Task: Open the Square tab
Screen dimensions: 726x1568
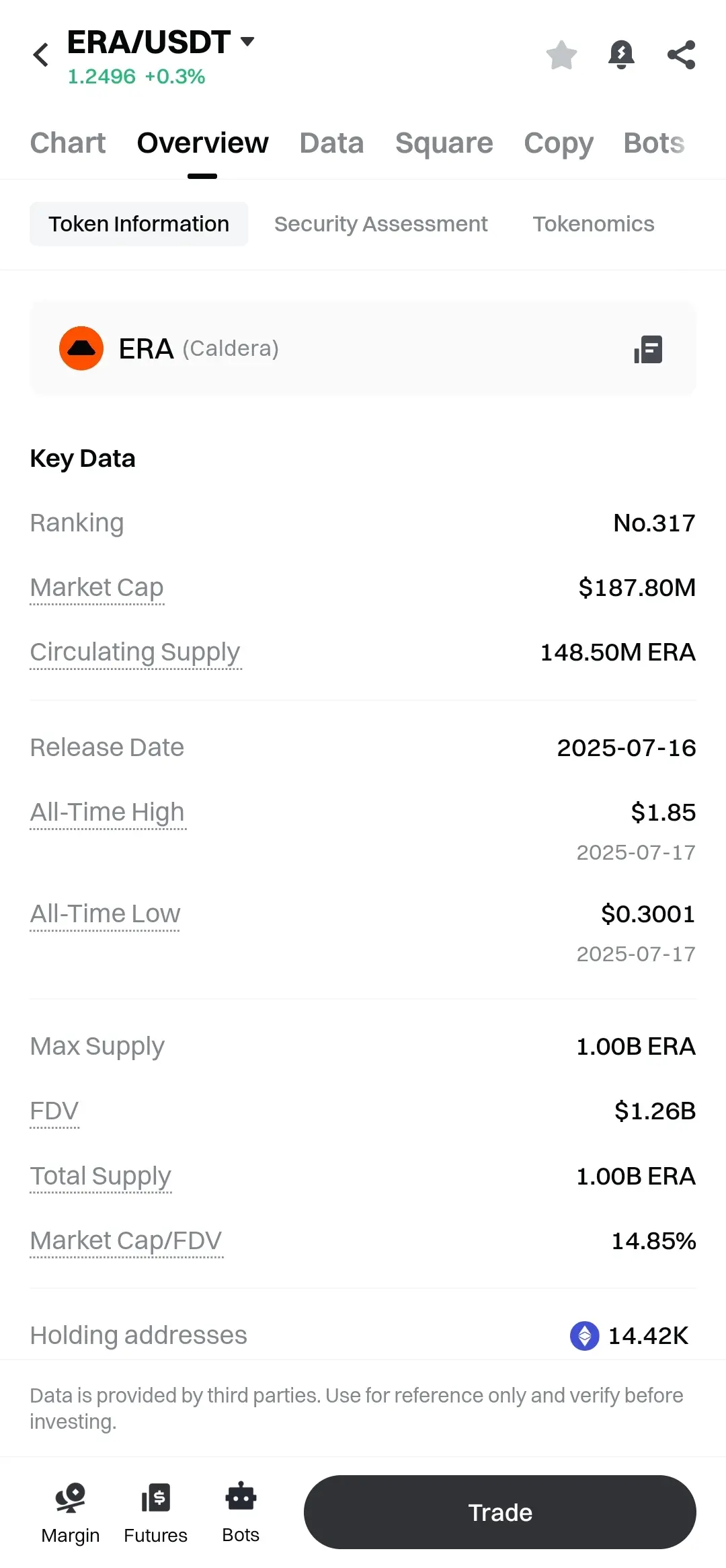Action: point(444,143)
